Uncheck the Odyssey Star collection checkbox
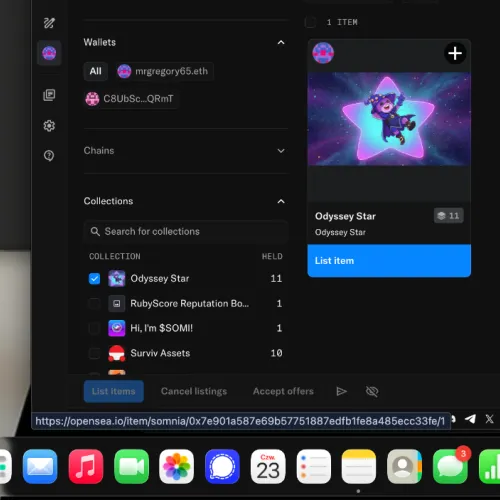Image resolution: width=500 pixels, height=500 pixels. pos(94,278)
